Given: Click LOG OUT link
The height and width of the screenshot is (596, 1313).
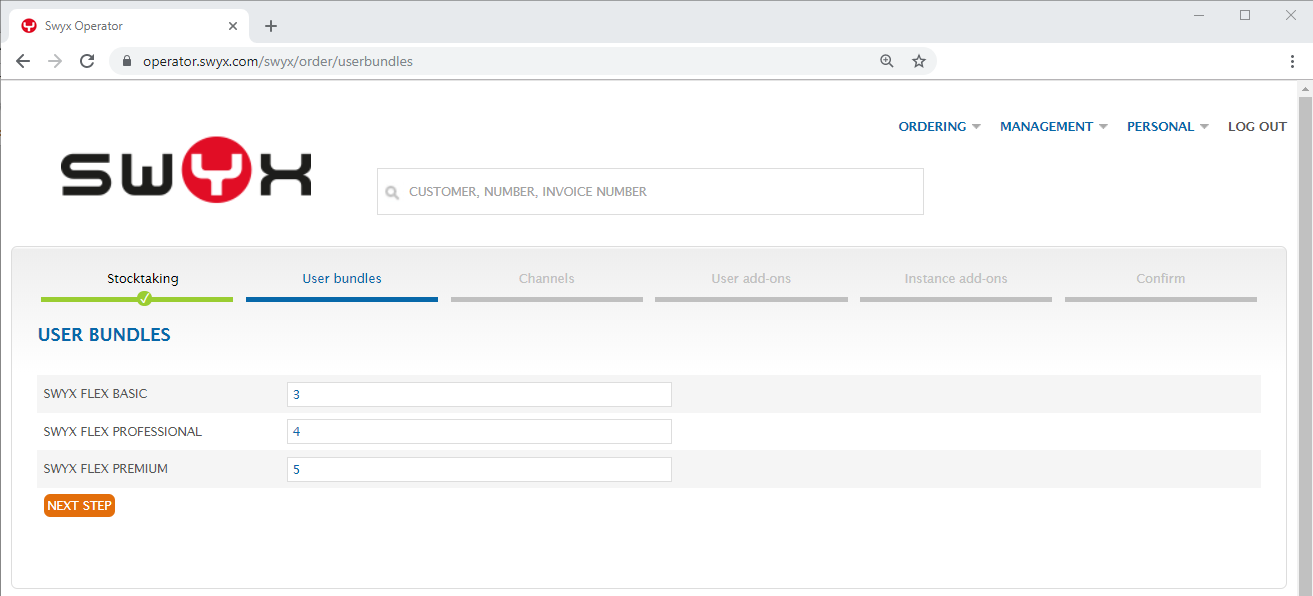Looking at the screenshot, I should tap(1257, 127).
